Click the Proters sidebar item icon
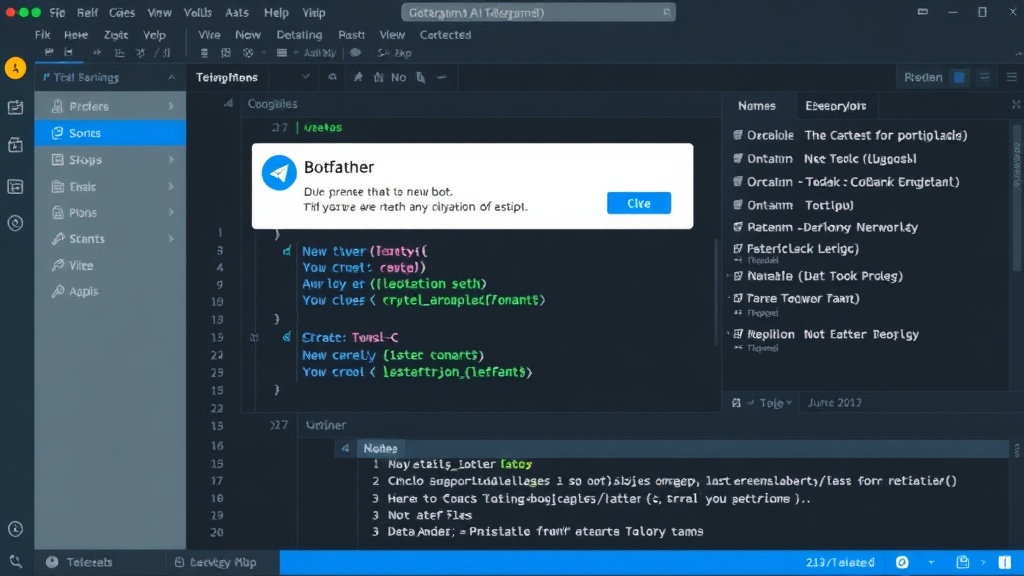The image size is (1024, 576). (x=57, y=106)
